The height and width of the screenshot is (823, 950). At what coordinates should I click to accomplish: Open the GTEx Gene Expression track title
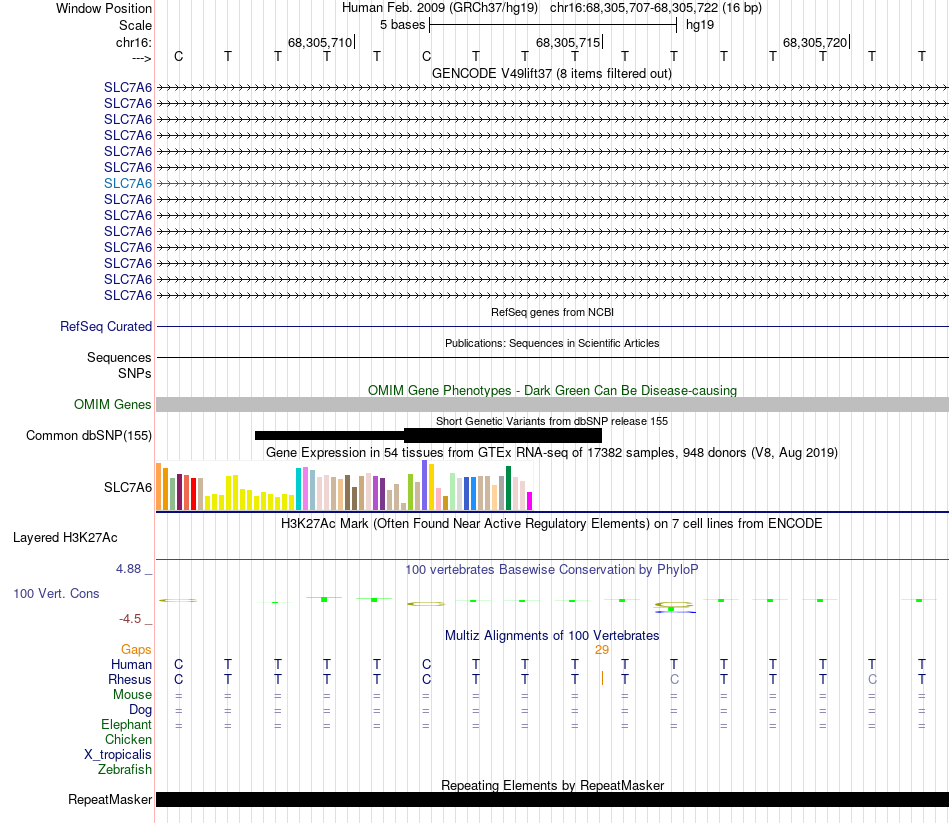(552, 452)
